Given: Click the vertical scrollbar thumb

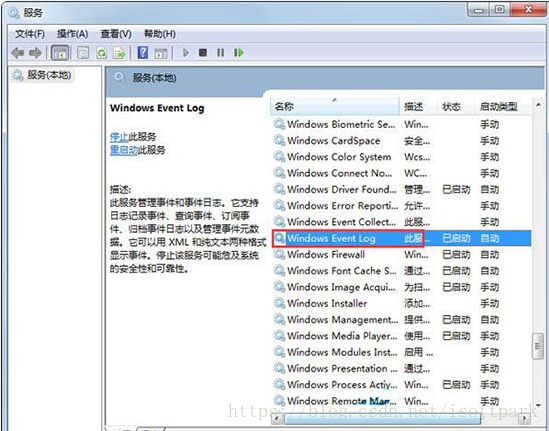Looking at the screenshot, I should coord(538,346).
